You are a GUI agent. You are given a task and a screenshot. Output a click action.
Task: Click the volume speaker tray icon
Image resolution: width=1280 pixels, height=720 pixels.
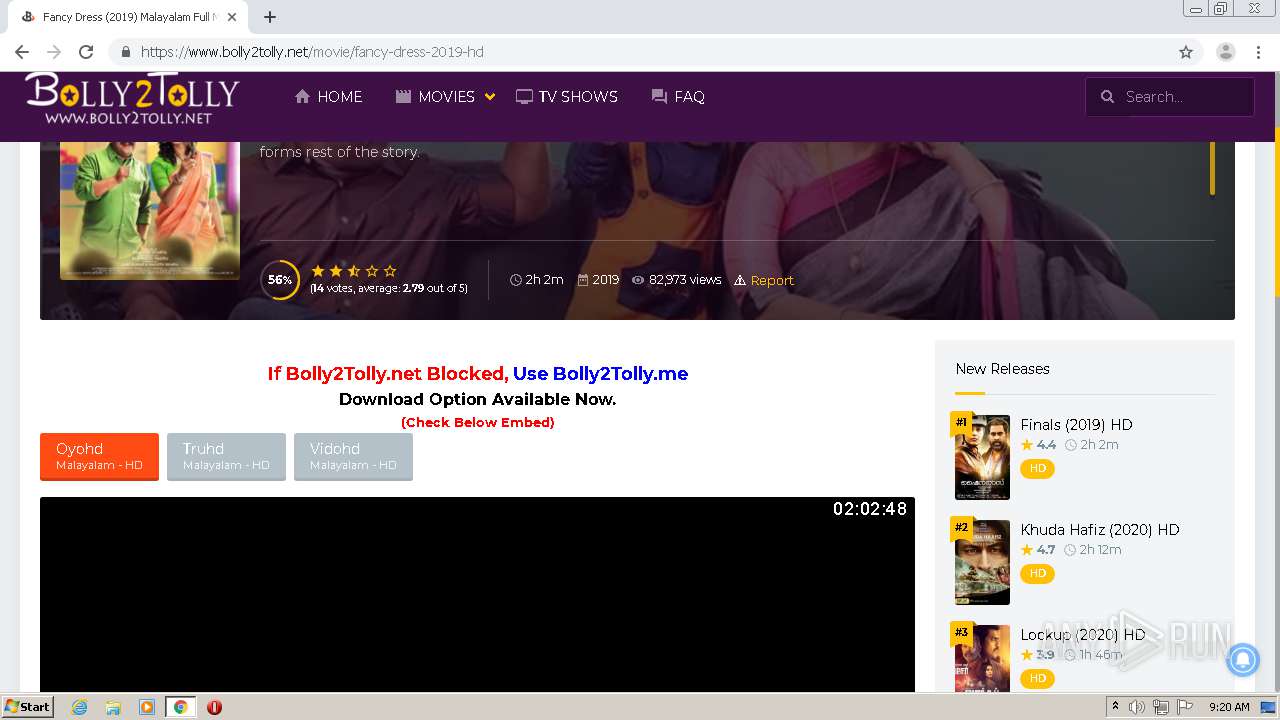[x=1137, y=707]
